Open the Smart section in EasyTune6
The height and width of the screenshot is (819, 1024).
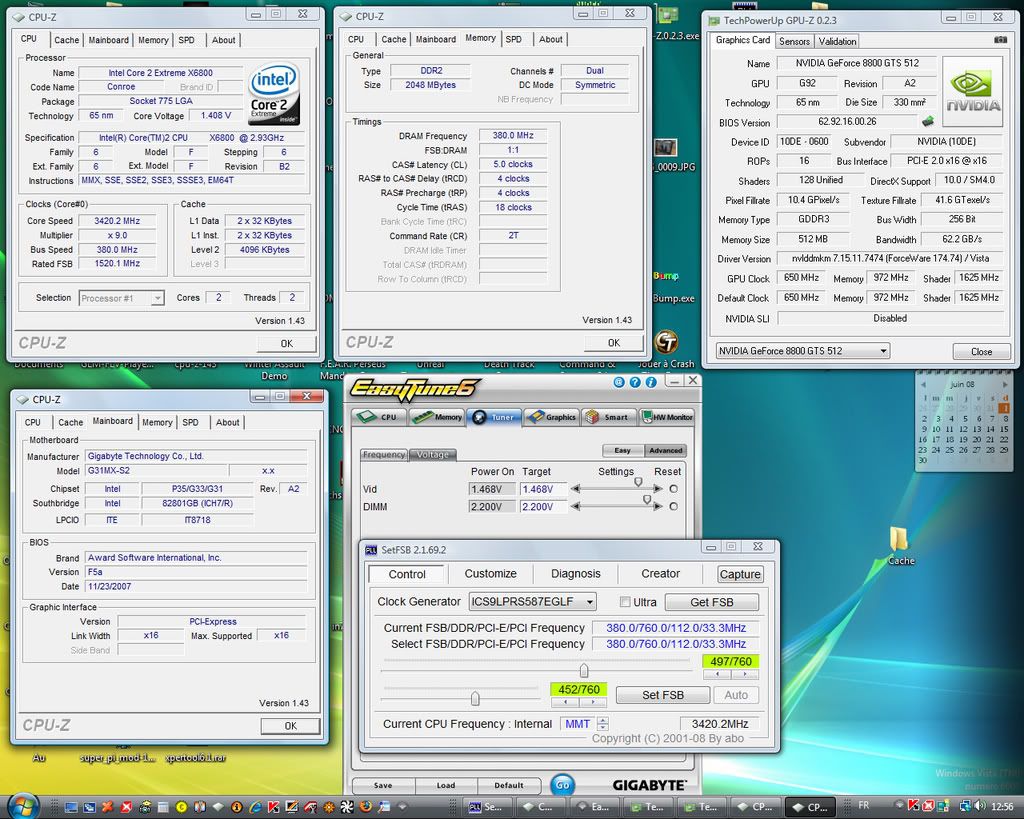pyautogui.click(x=607, y=417)
